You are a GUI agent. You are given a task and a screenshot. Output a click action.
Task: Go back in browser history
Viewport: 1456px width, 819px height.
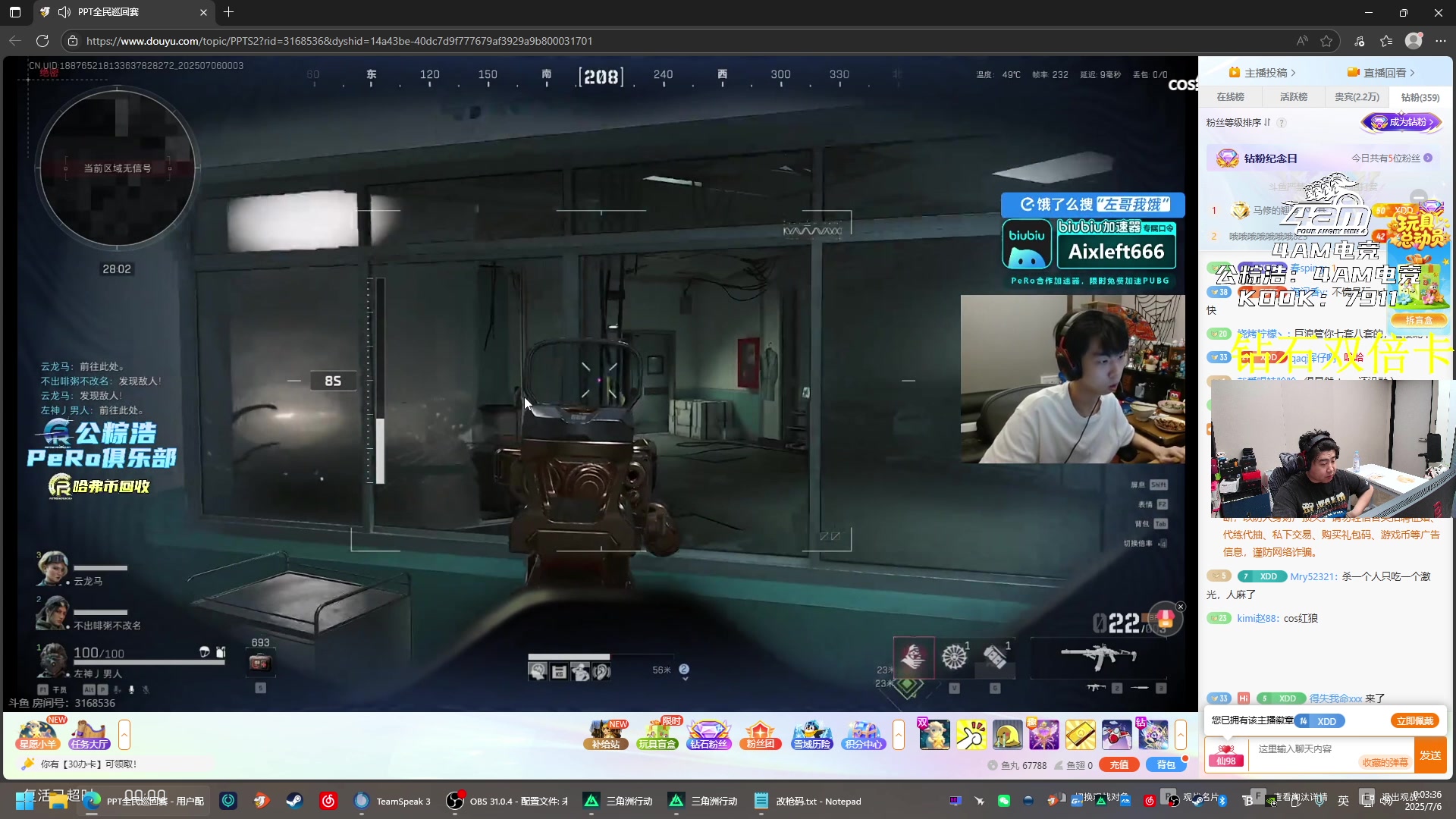coord(15,41)
